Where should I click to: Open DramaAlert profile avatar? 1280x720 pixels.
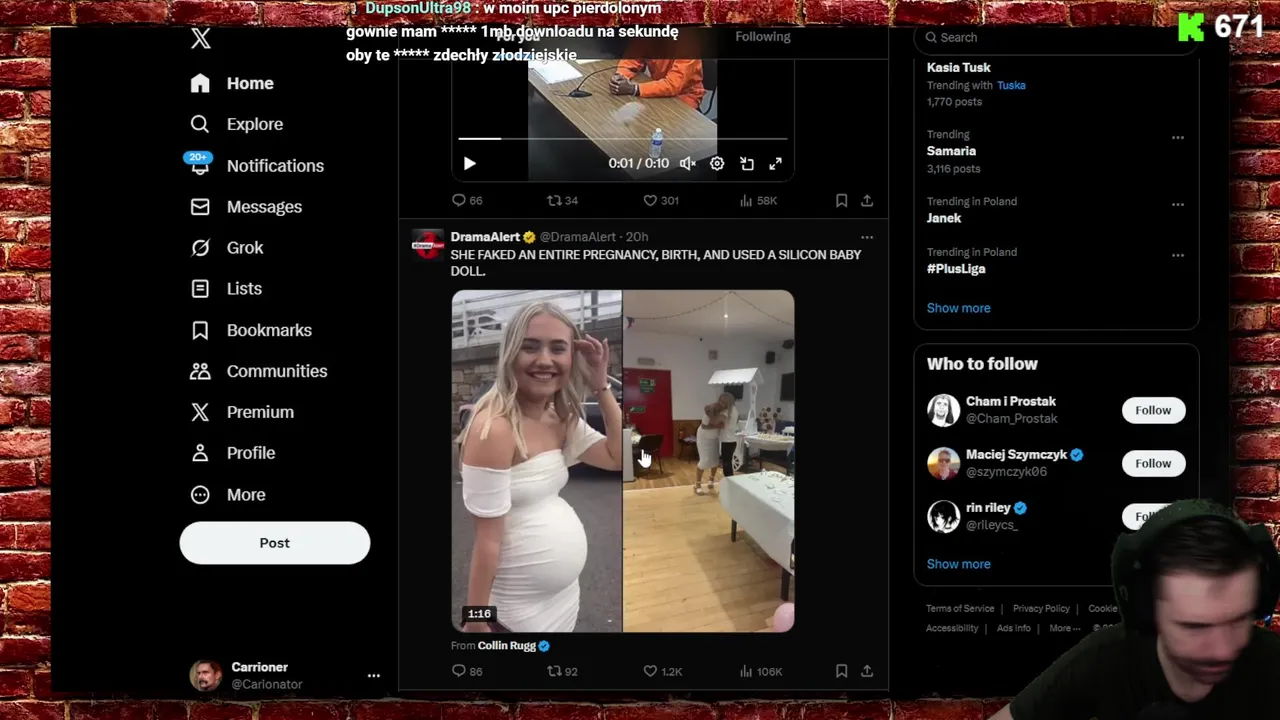428,244
